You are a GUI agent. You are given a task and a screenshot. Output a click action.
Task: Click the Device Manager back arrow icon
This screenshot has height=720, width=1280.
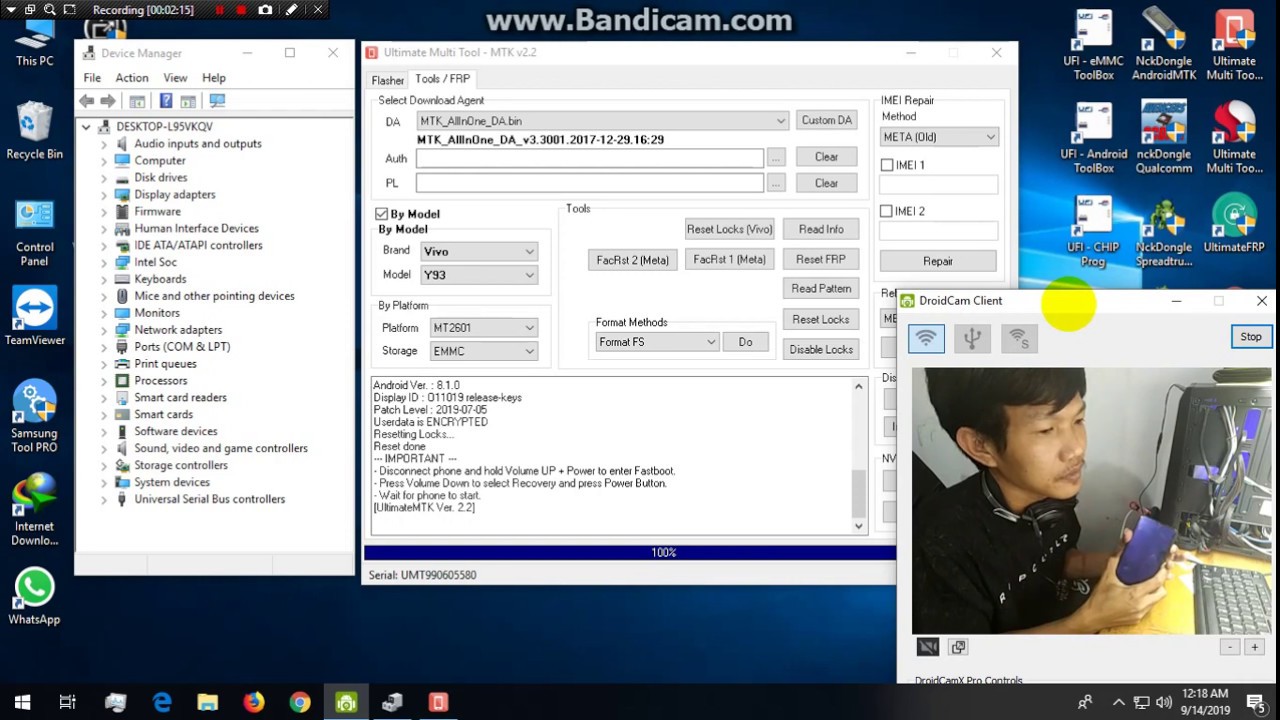(87, 101)
